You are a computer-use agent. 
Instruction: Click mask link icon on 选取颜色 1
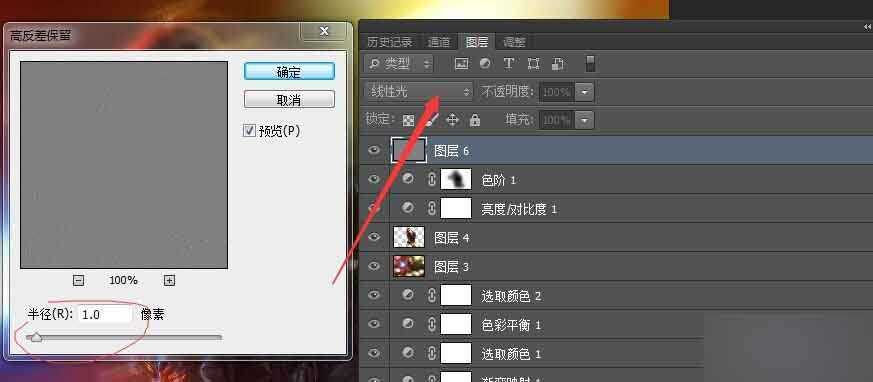pyautogui.click(x=431, y=353)
